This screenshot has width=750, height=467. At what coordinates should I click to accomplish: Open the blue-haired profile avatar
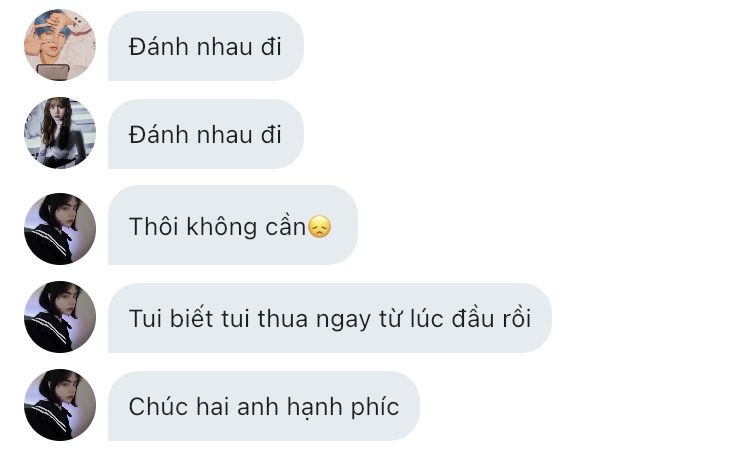60,45
